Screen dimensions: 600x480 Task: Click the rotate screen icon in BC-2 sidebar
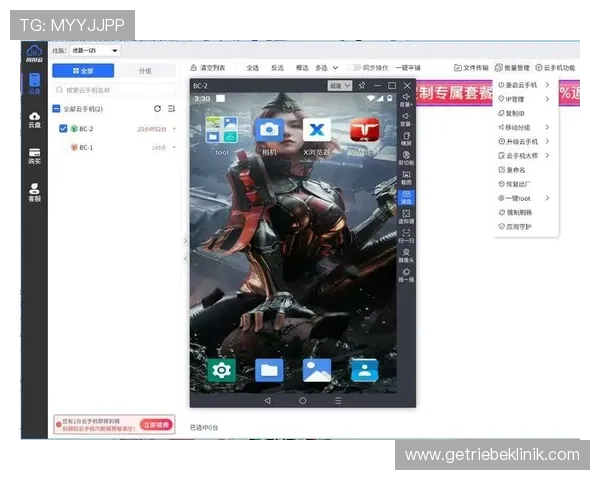click(x=406, y=139)
